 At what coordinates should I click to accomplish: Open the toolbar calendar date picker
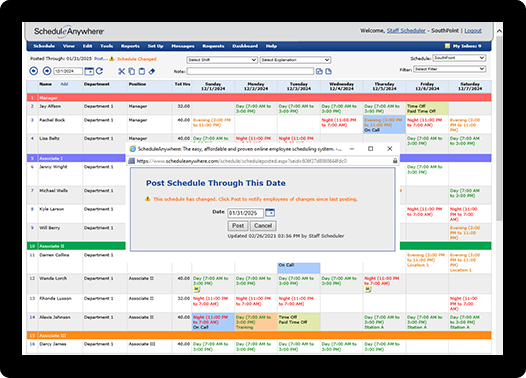pyautogui.click(x=89, y=71)
